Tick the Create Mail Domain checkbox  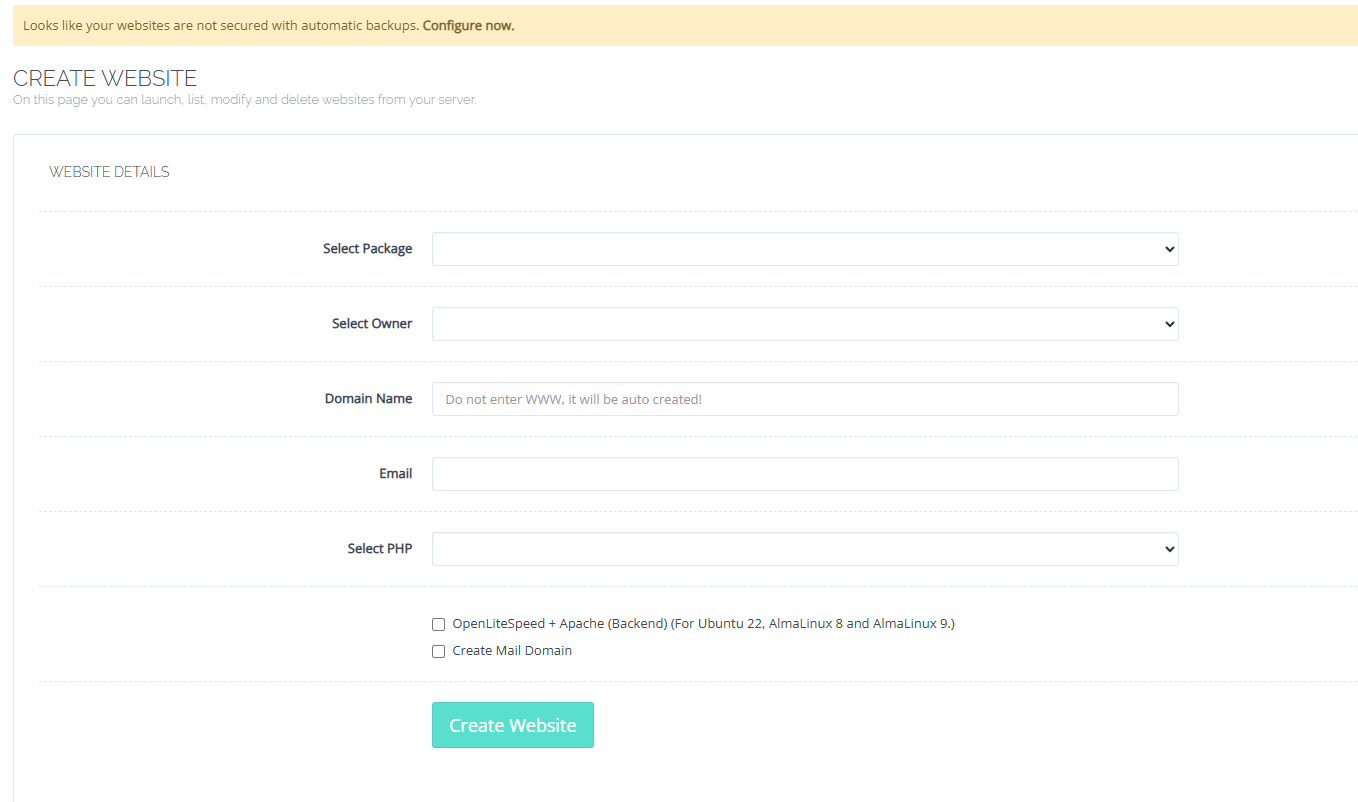click(x=439, y=651)
